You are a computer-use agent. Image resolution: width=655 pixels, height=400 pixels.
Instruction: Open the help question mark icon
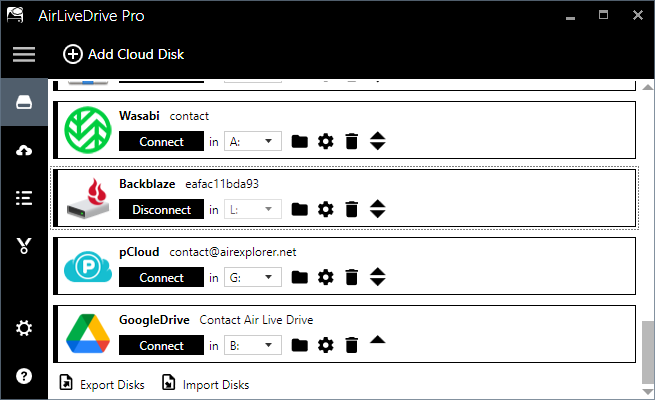click(x=24, y=376)
